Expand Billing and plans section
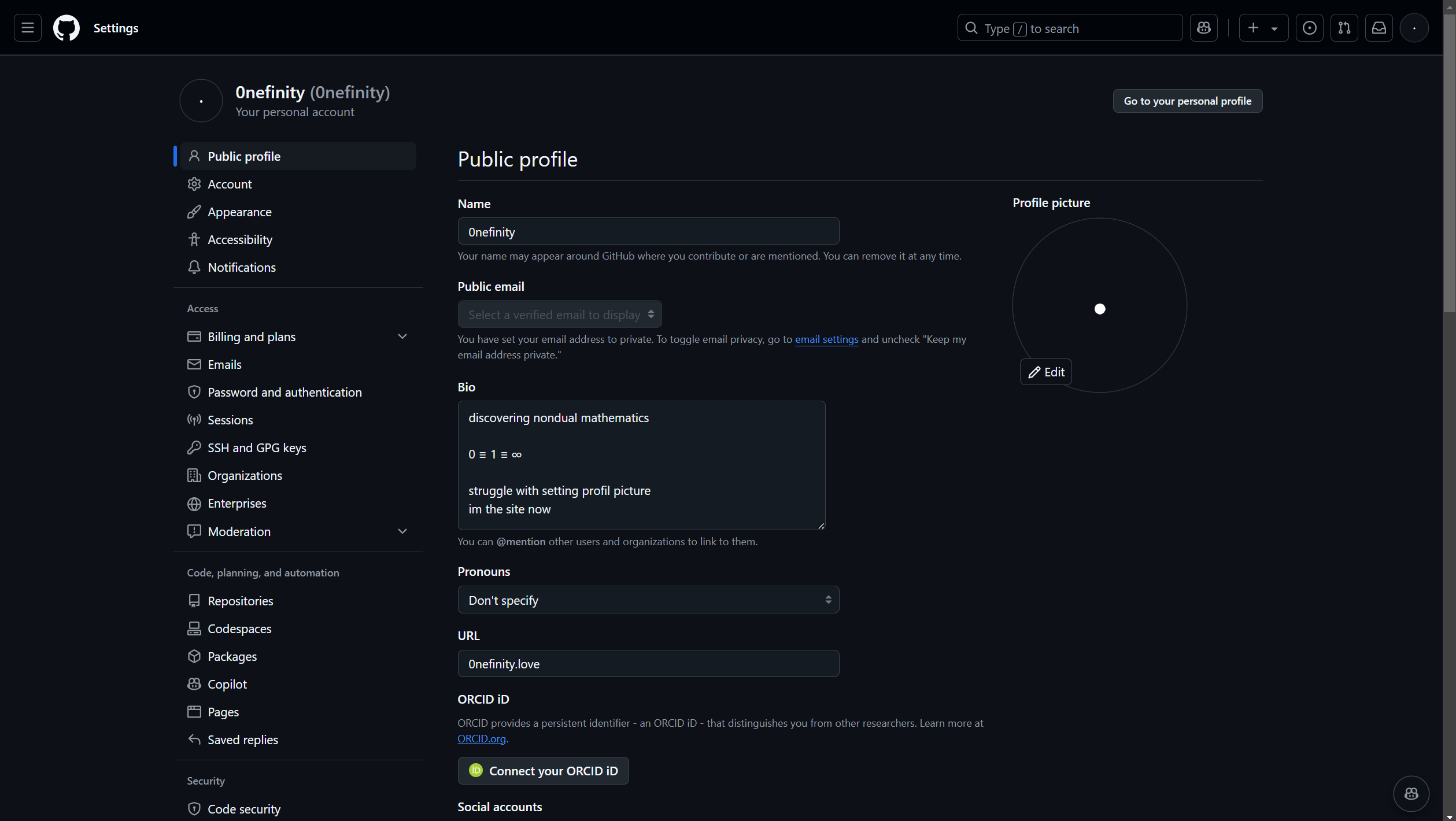 [x=298, y=336]
